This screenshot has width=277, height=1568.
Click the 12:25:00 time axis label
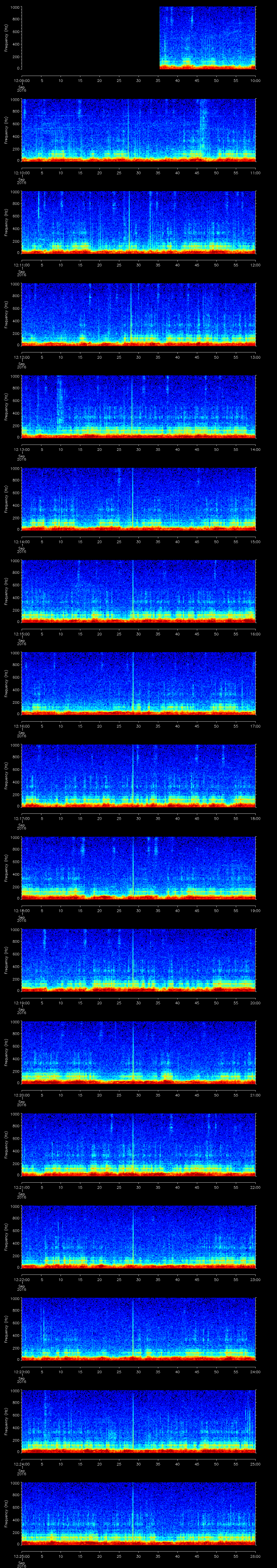click(21, 1556)
